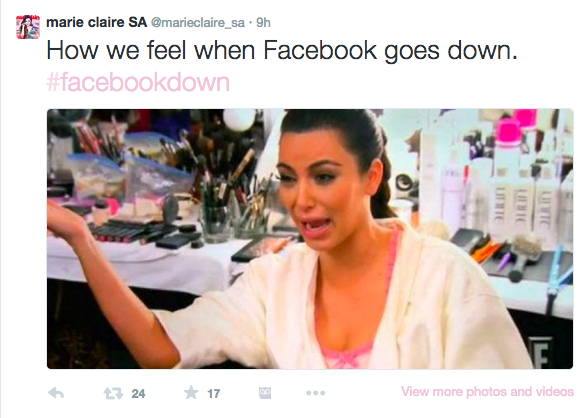Open the #facebookdown hashtag
Image resolution: width=587 pixels, height=418 pixels.
[138, 82]
